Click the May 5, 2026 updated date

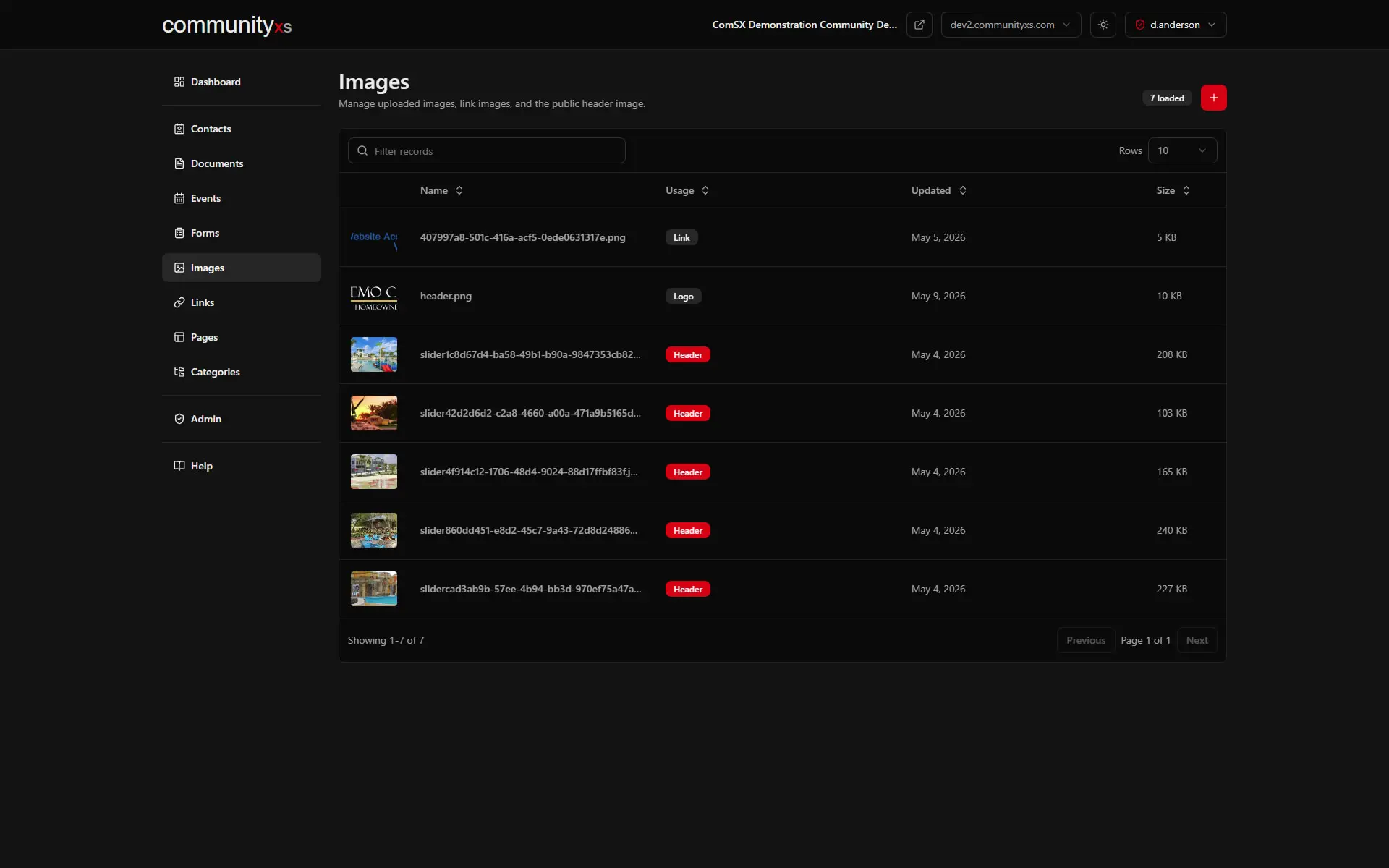click(938, 237)
